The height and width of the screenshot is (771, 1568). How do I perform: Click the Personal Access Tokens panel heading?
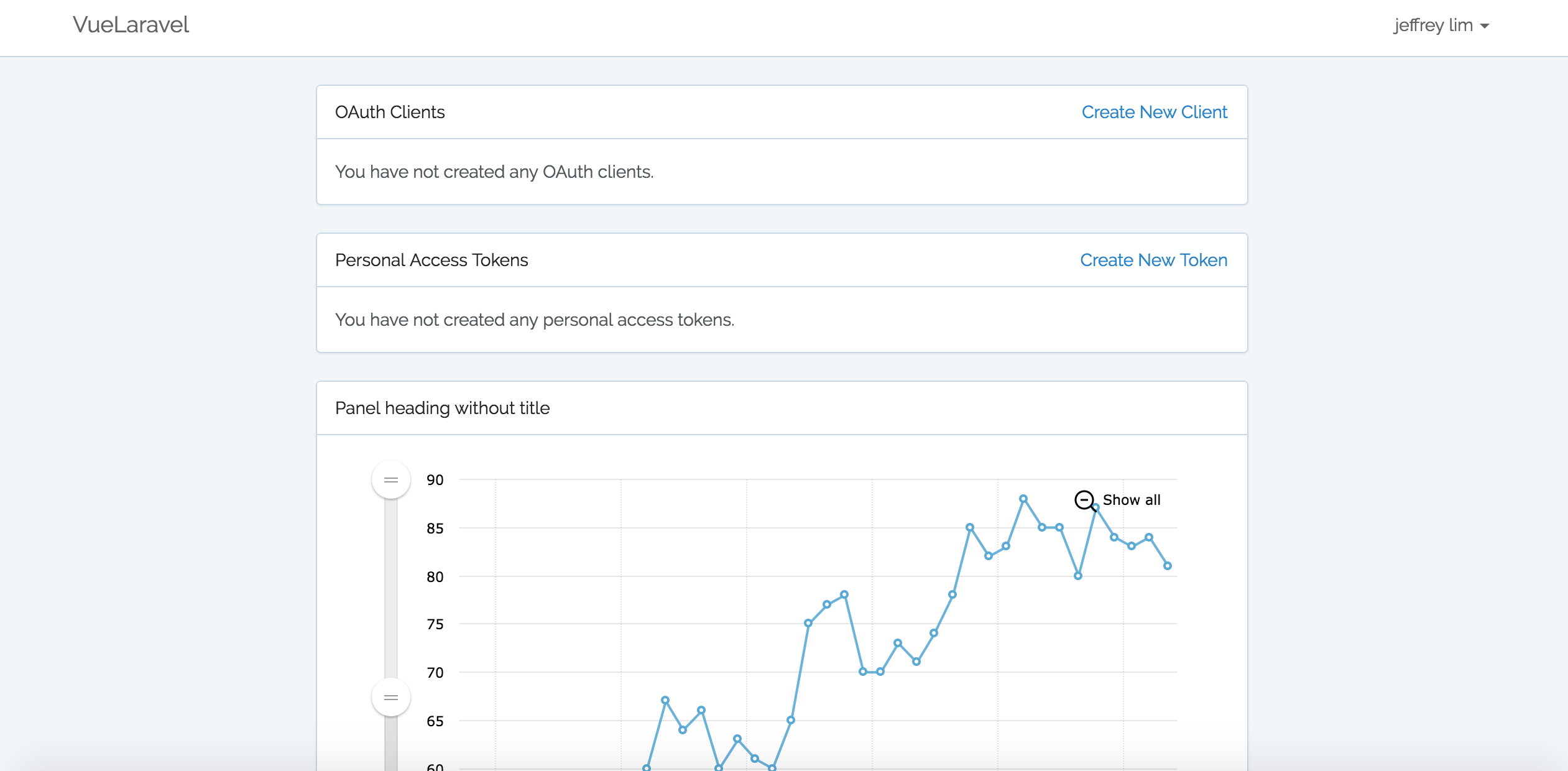pyautogui.click(x=431, y=260)
